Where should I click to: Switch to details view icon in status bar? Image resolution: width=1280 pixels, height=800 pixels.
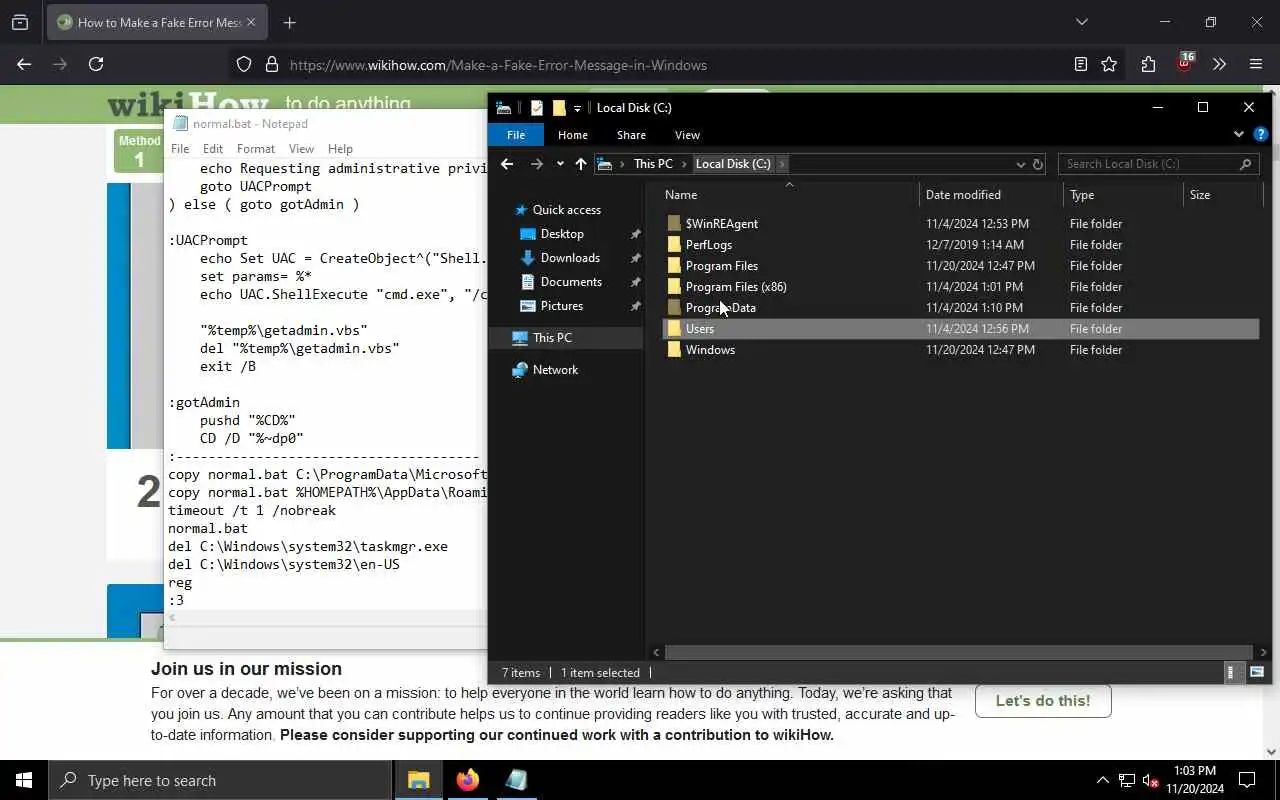click(x=1231, y=673)
